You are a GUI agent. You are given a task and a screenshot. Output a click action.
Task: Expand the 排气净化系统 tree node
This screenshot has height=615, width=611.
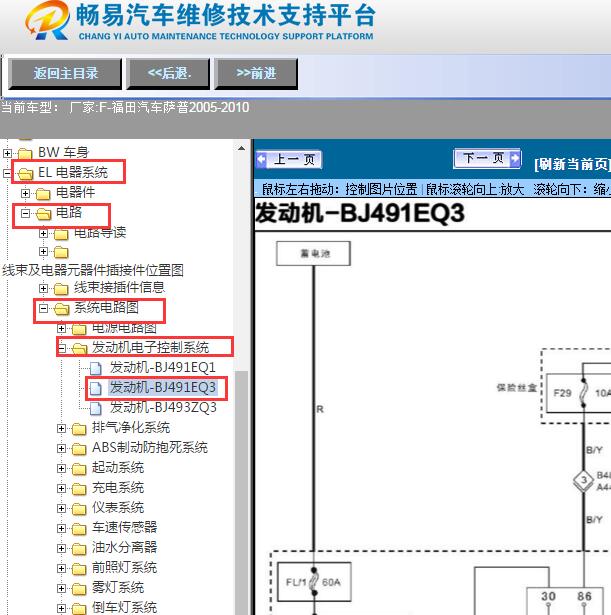(x=62, y=428)
